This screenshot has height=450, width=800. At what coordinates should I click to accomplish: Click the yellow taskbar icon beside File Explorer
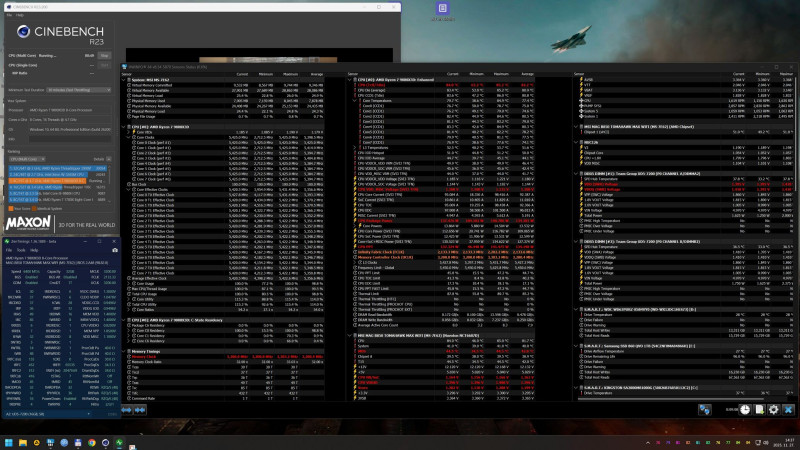pos(36,443)
